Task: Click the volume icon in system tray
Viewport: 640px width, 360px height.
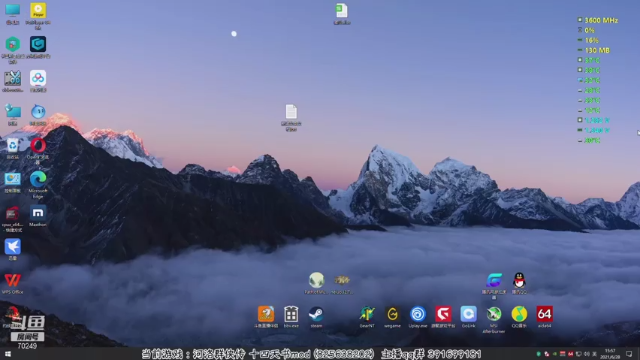Action: [x=587, y=354]
